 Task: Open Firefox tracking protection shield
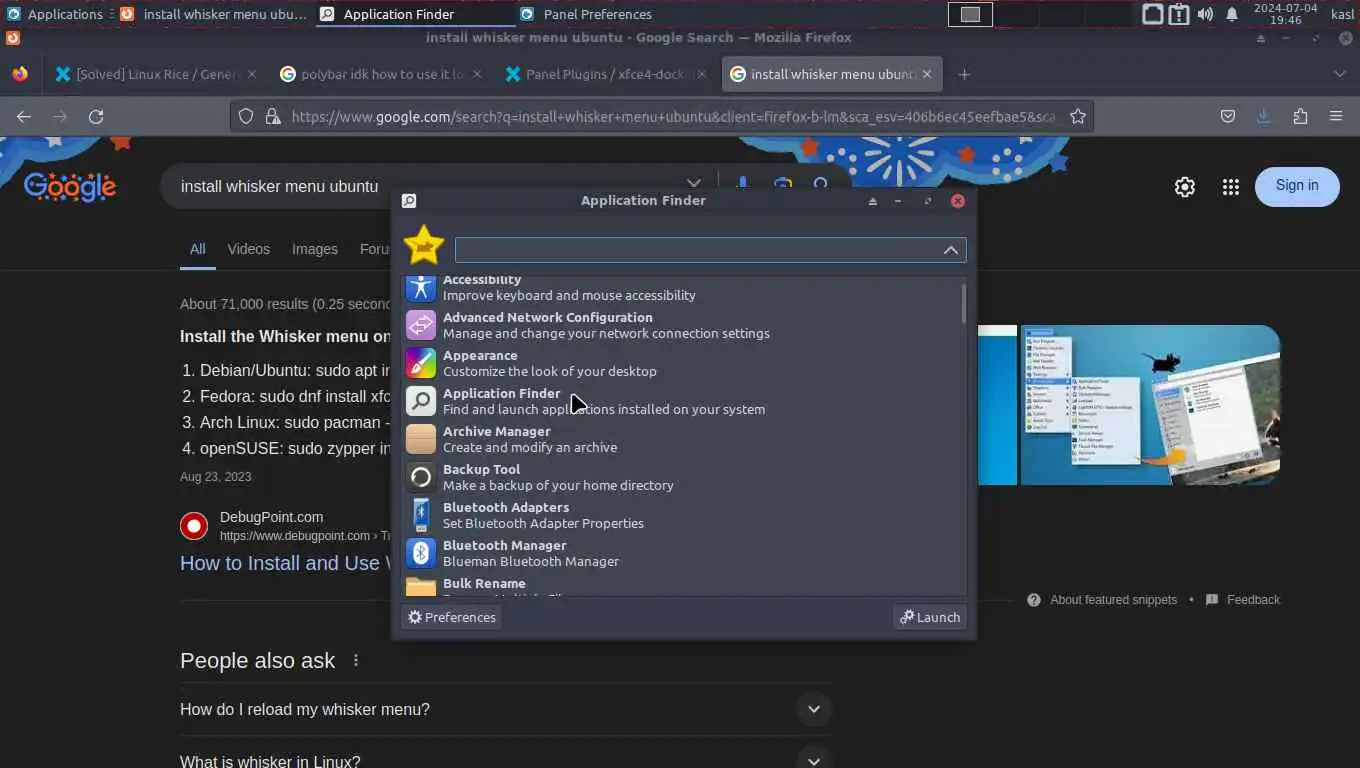pos(246,117)
